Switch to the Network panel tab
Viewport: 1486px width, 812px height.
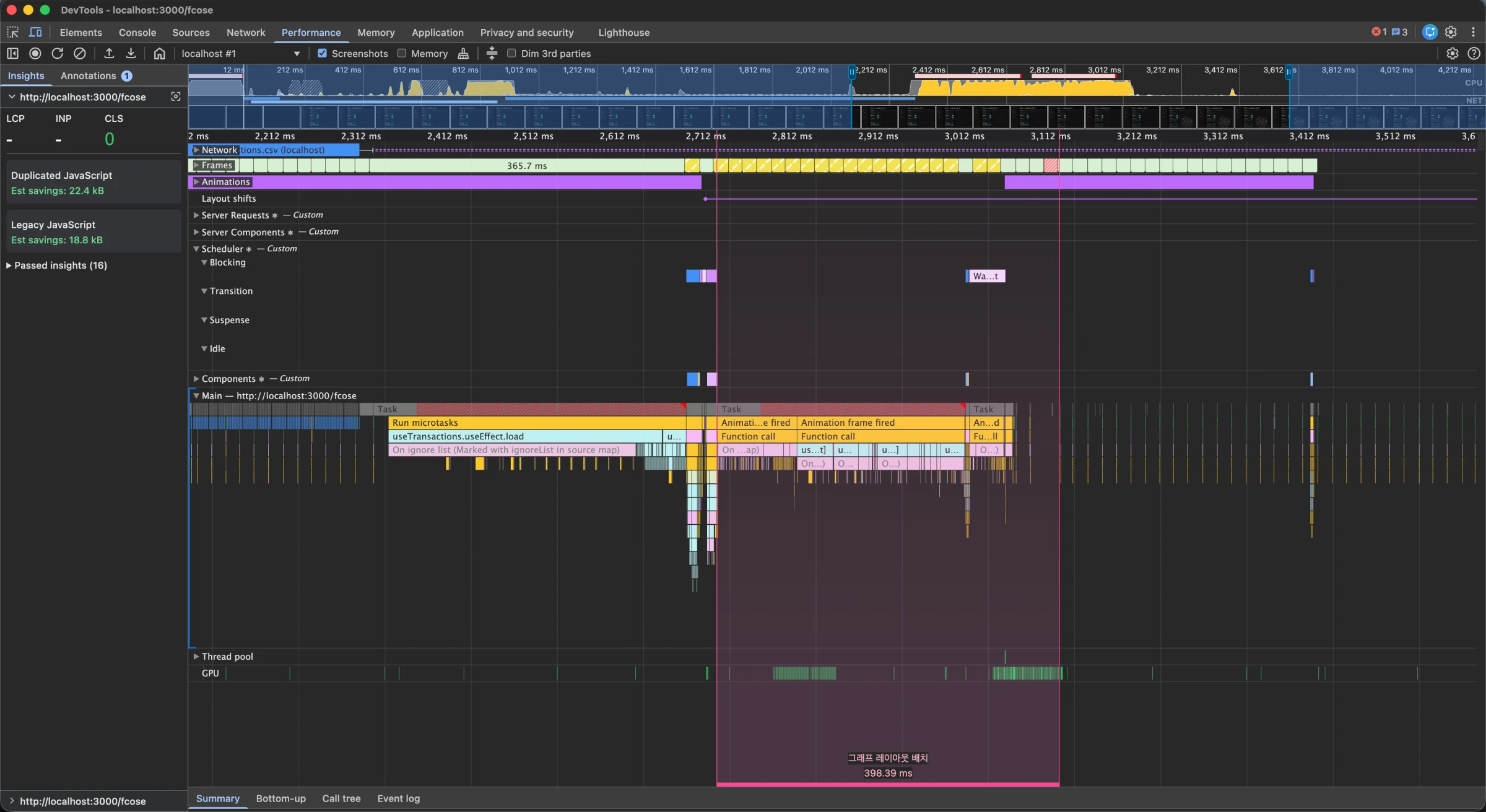(x=245, y=32)
